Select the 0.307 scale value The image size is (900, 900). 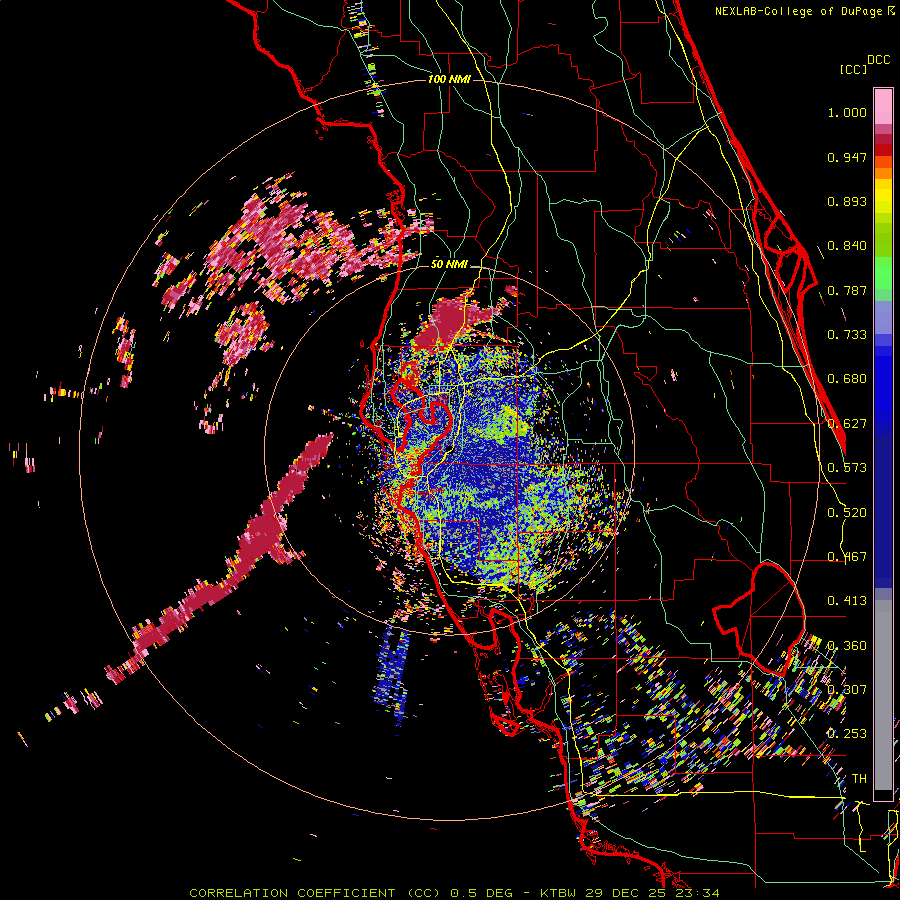pos(847,690)
